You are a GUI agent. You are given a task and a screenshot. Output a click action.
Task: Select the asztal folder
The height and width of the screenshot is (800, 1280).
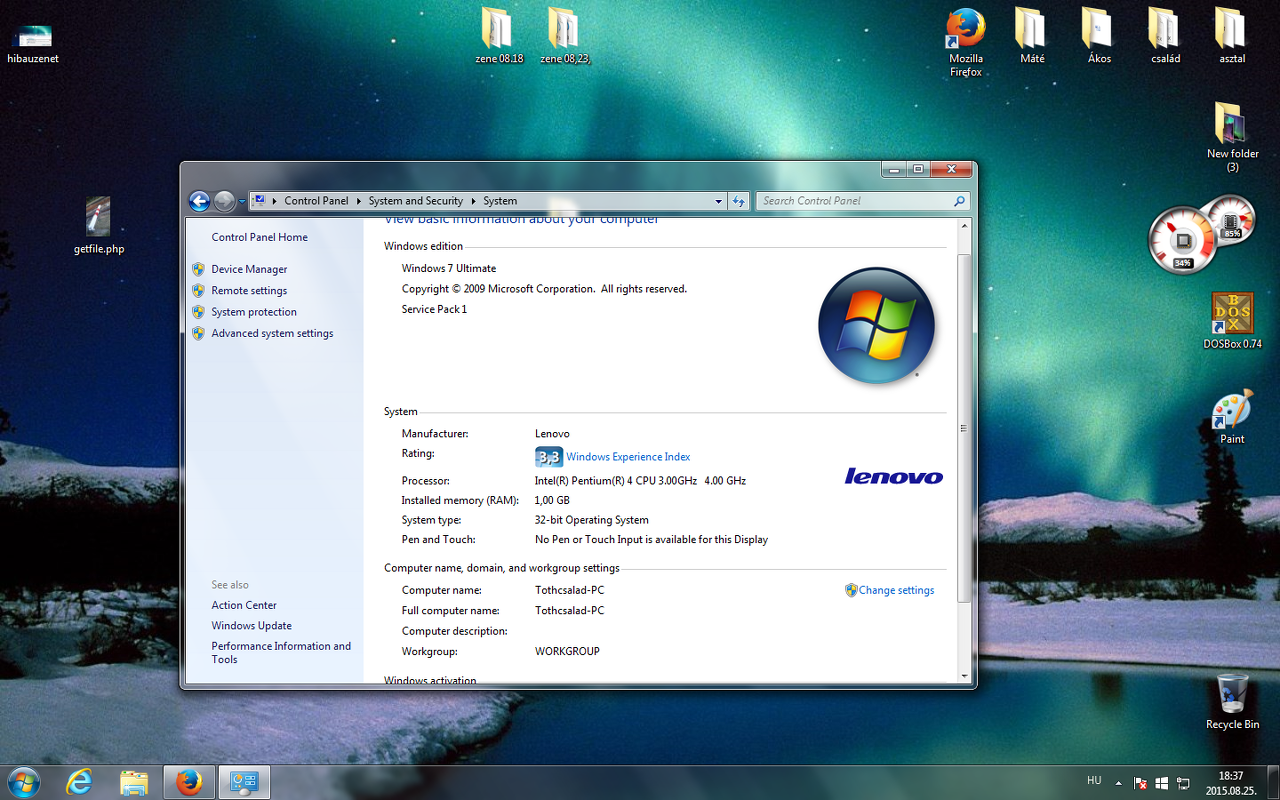coord(1232,36)
